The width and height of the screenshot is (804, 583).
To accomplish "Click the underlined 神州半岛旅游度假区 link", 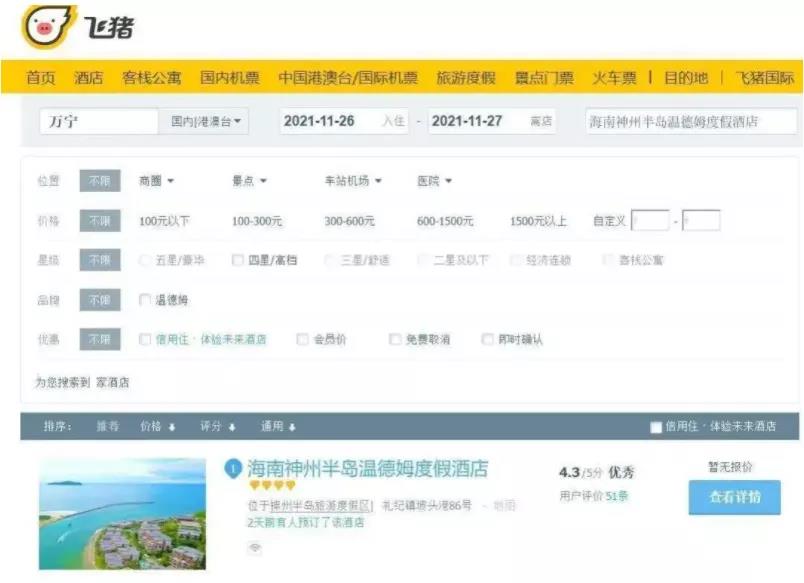I will coord(320,506).
